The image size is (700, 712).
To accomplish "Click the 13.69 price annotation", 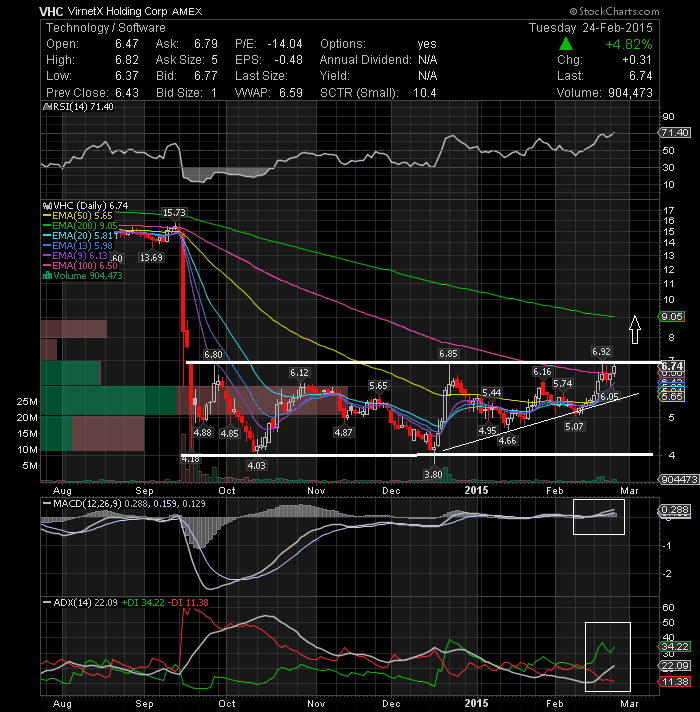I will [151, 257].
